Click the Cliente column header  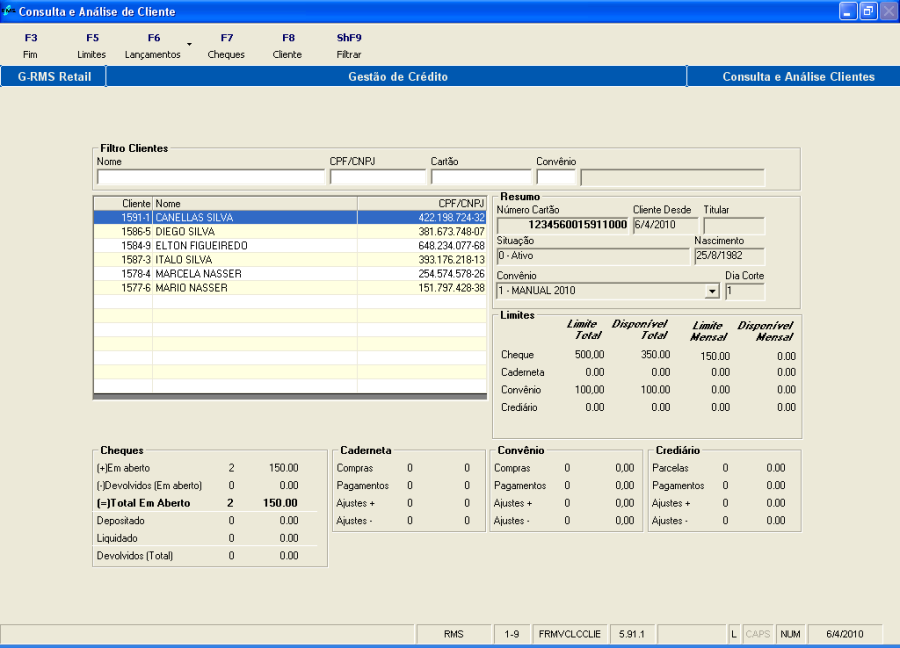click(x=123, y=204)
